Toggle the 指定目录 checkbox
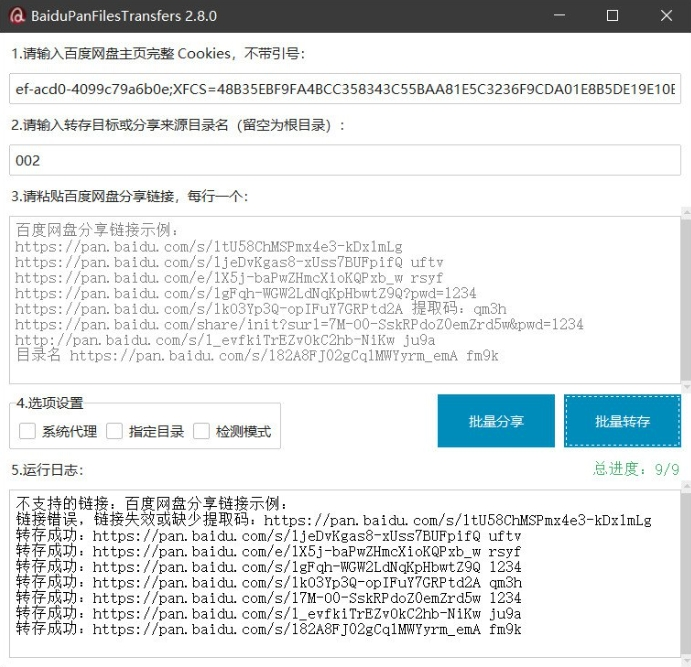 coord(114,431)
